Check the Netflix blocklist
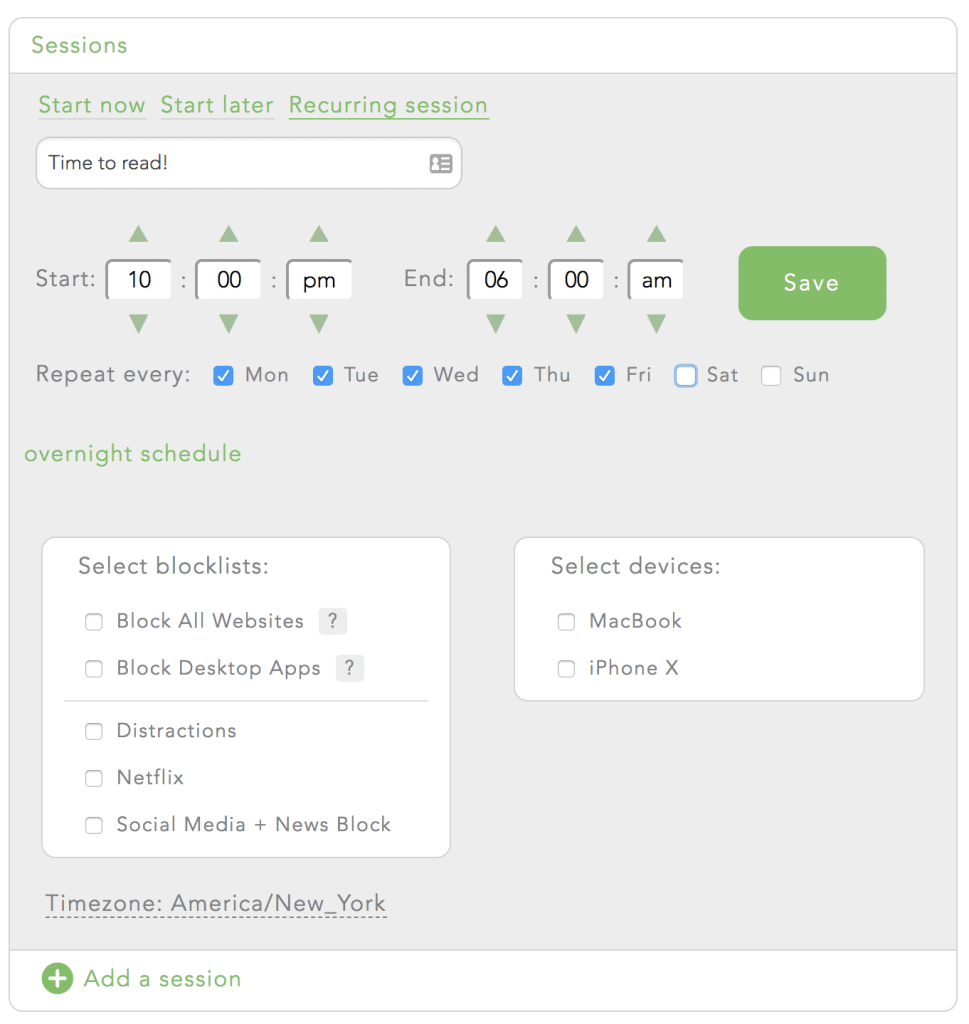 [94, 778]
